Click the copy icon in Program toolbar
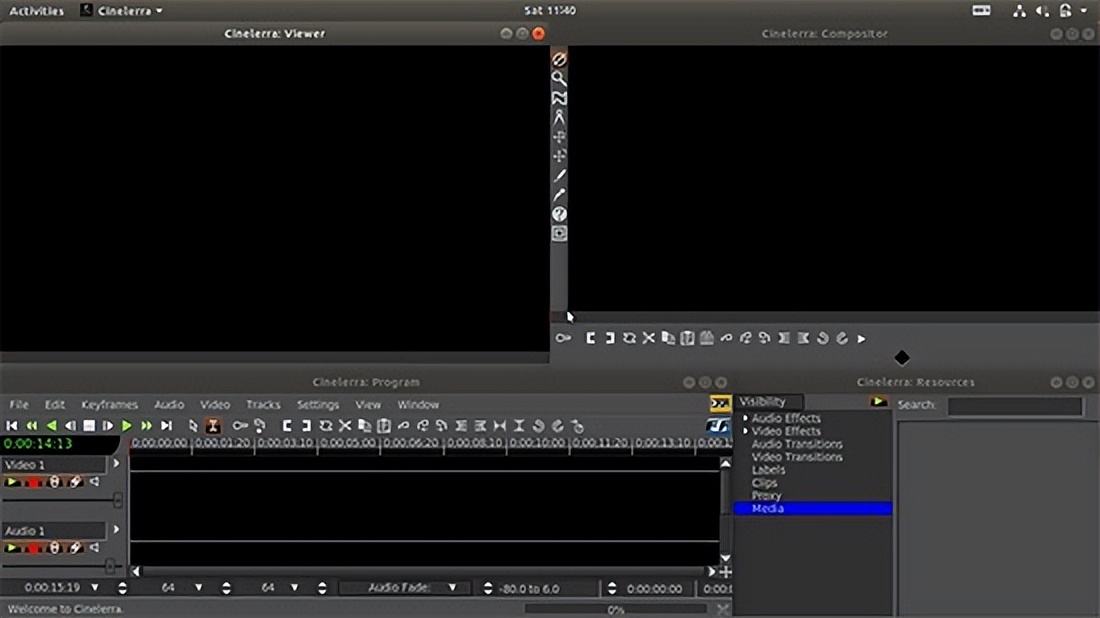The width and height of the screenshot is (1100, 618). [364, 426]
